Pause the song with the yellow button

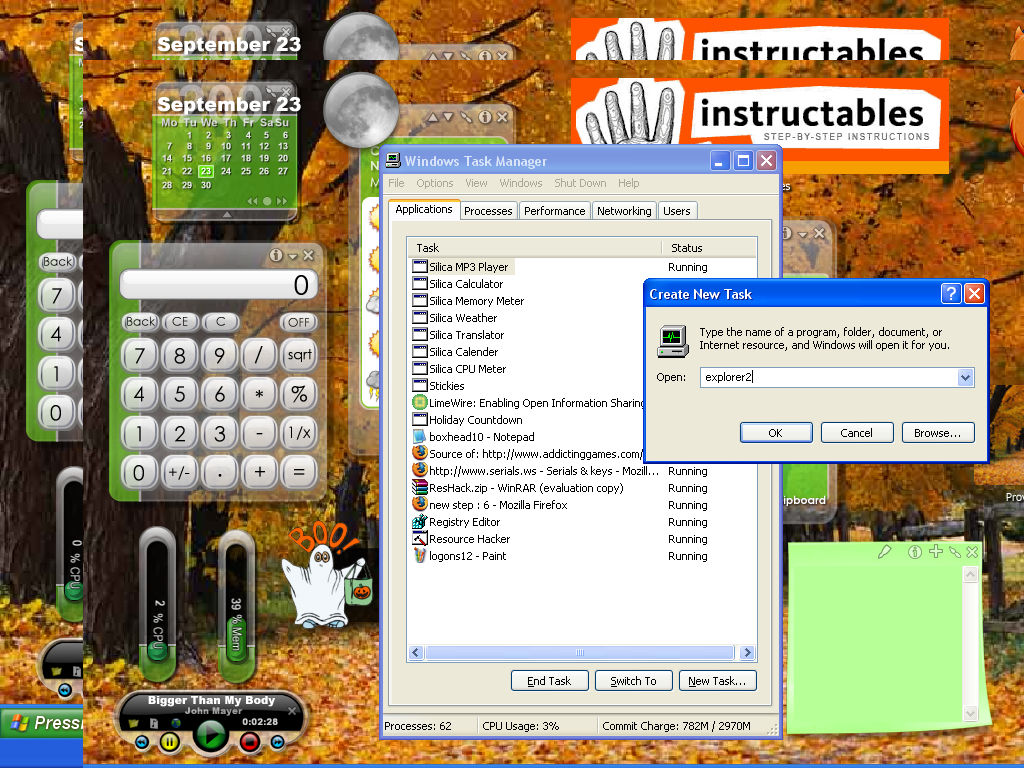click(169, 742)
